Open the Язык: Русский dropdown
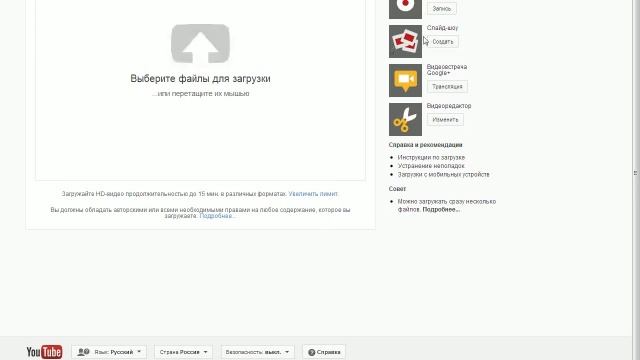 (109, 352)
